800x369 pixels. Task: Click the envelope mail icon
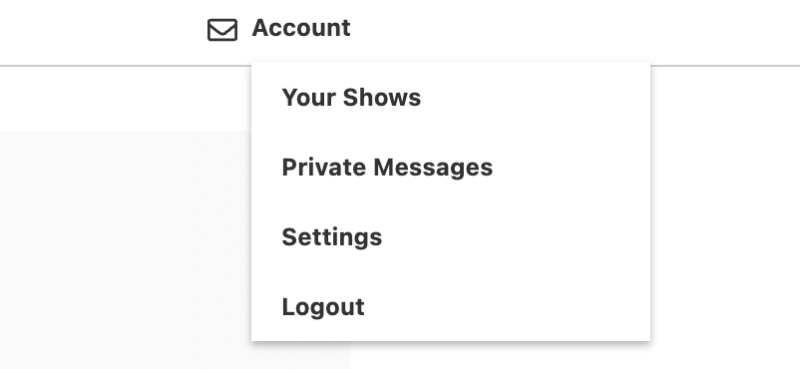[x=222, y=30]
